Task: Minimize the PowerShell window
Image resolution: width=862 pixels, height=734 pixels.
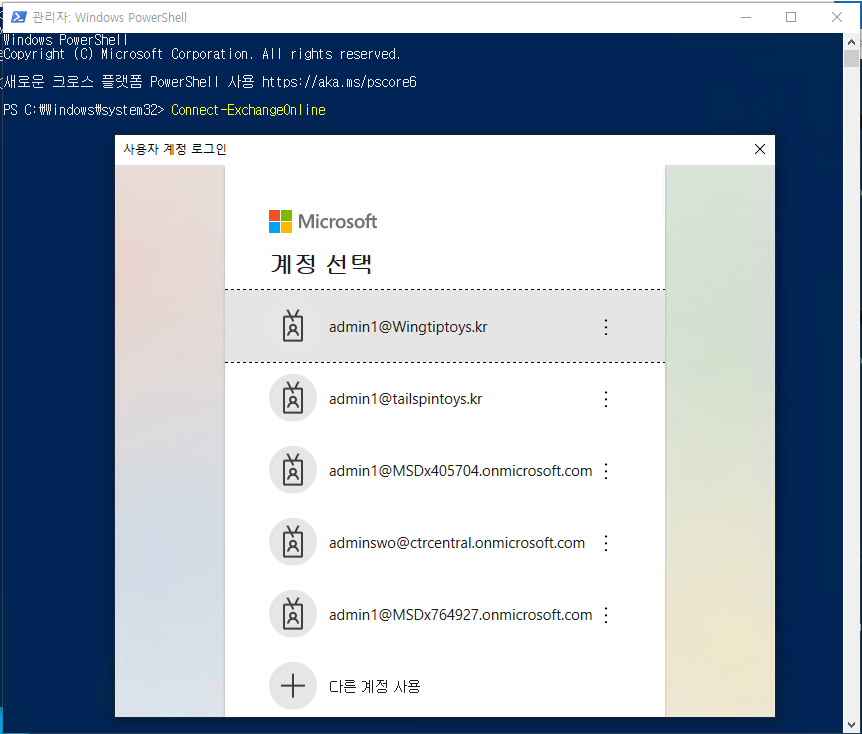Action: [x=745, y=17]
